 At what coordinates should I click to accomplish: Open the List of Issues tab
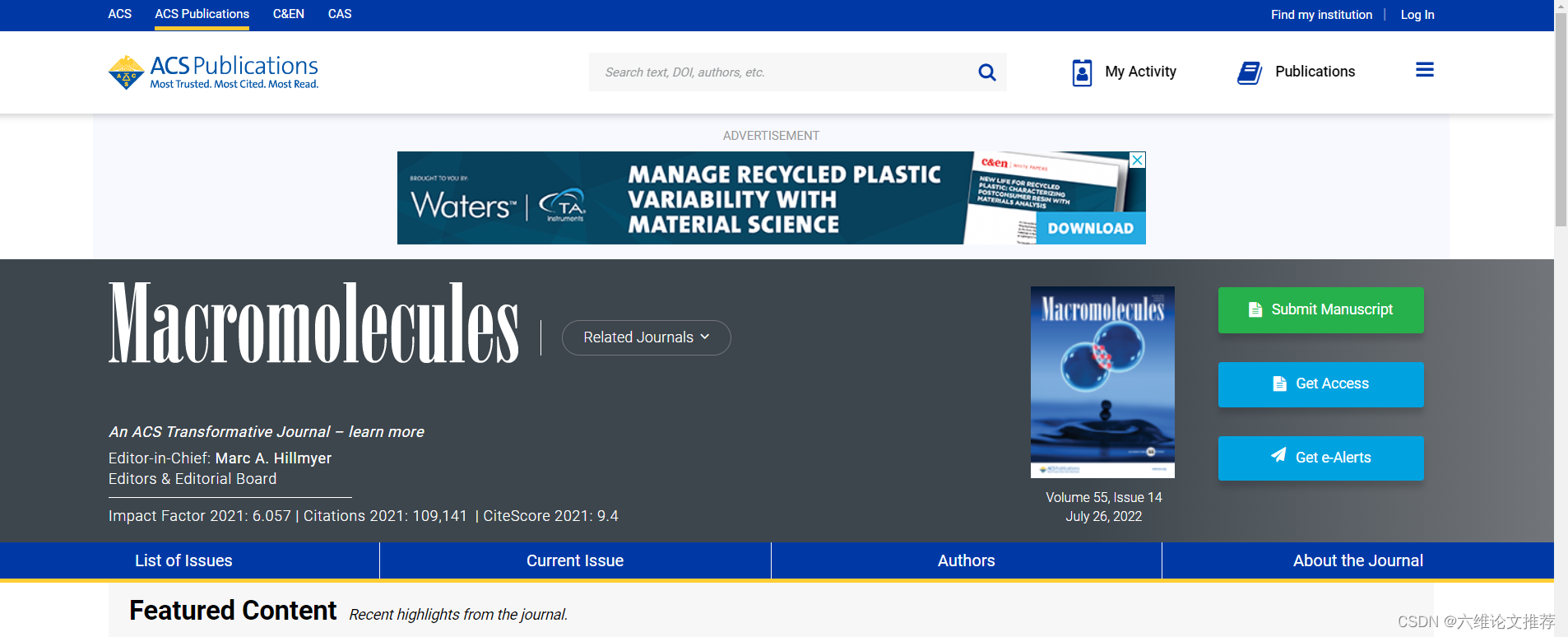click(183, 560)
